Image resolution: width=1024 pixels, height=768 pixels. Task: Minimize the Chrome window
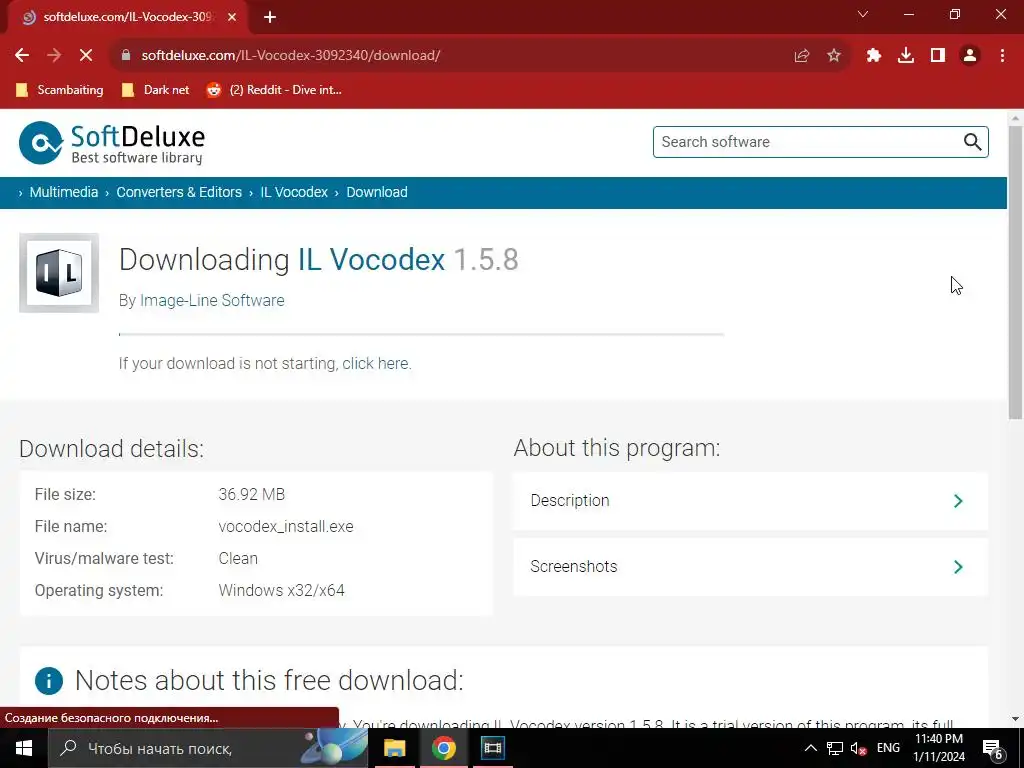coord(908,14)
